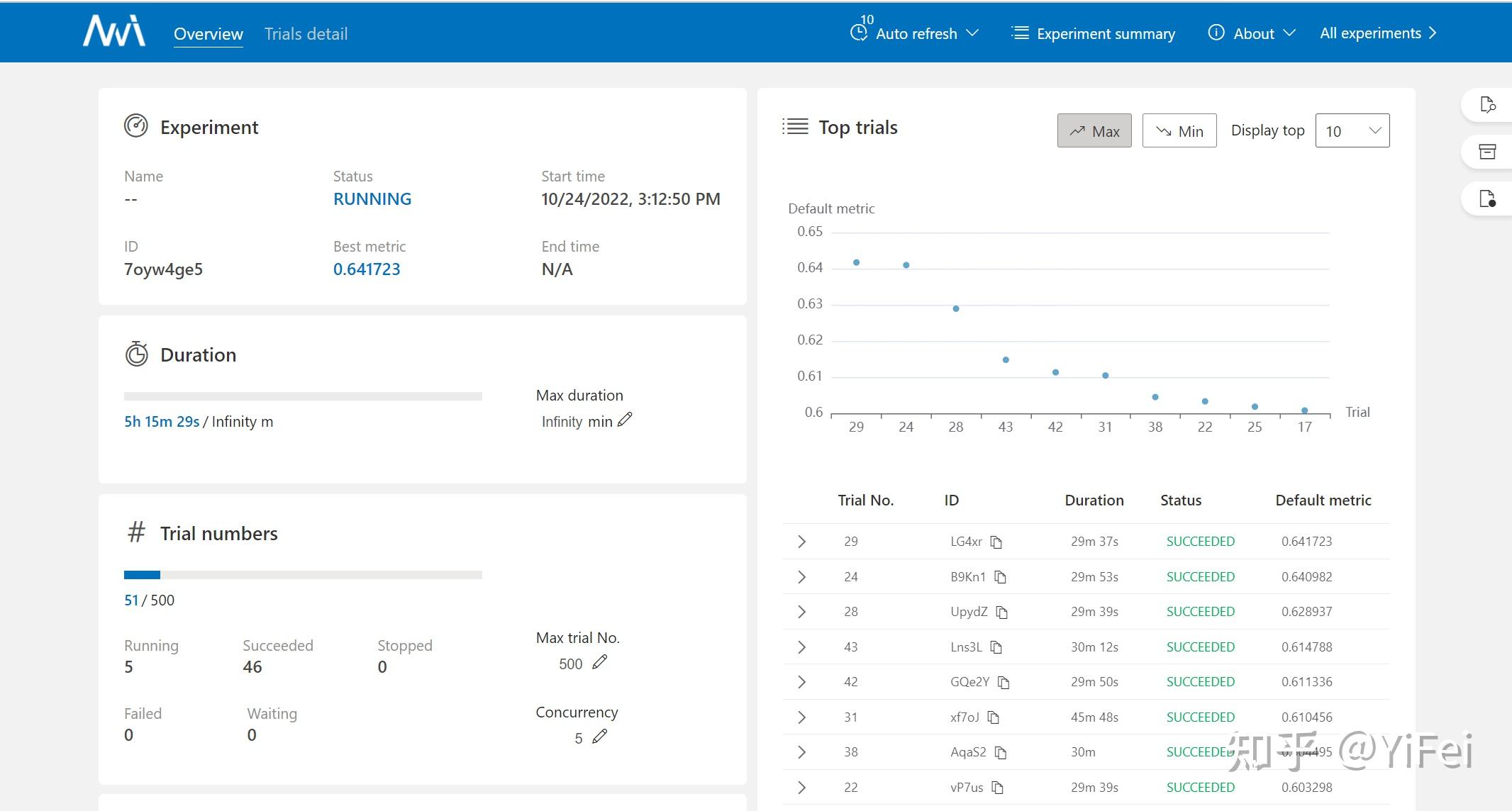
Task: Edit Max duration with pencil icon
Action: point(624,420)
